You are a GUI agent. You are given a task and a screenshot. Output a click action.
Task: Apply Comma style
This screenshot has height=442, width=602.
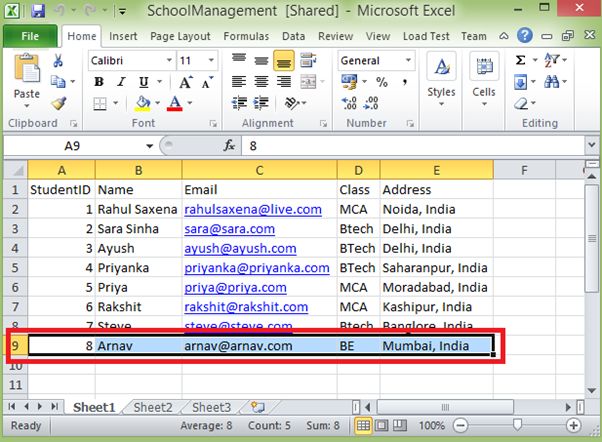point(405,82)
